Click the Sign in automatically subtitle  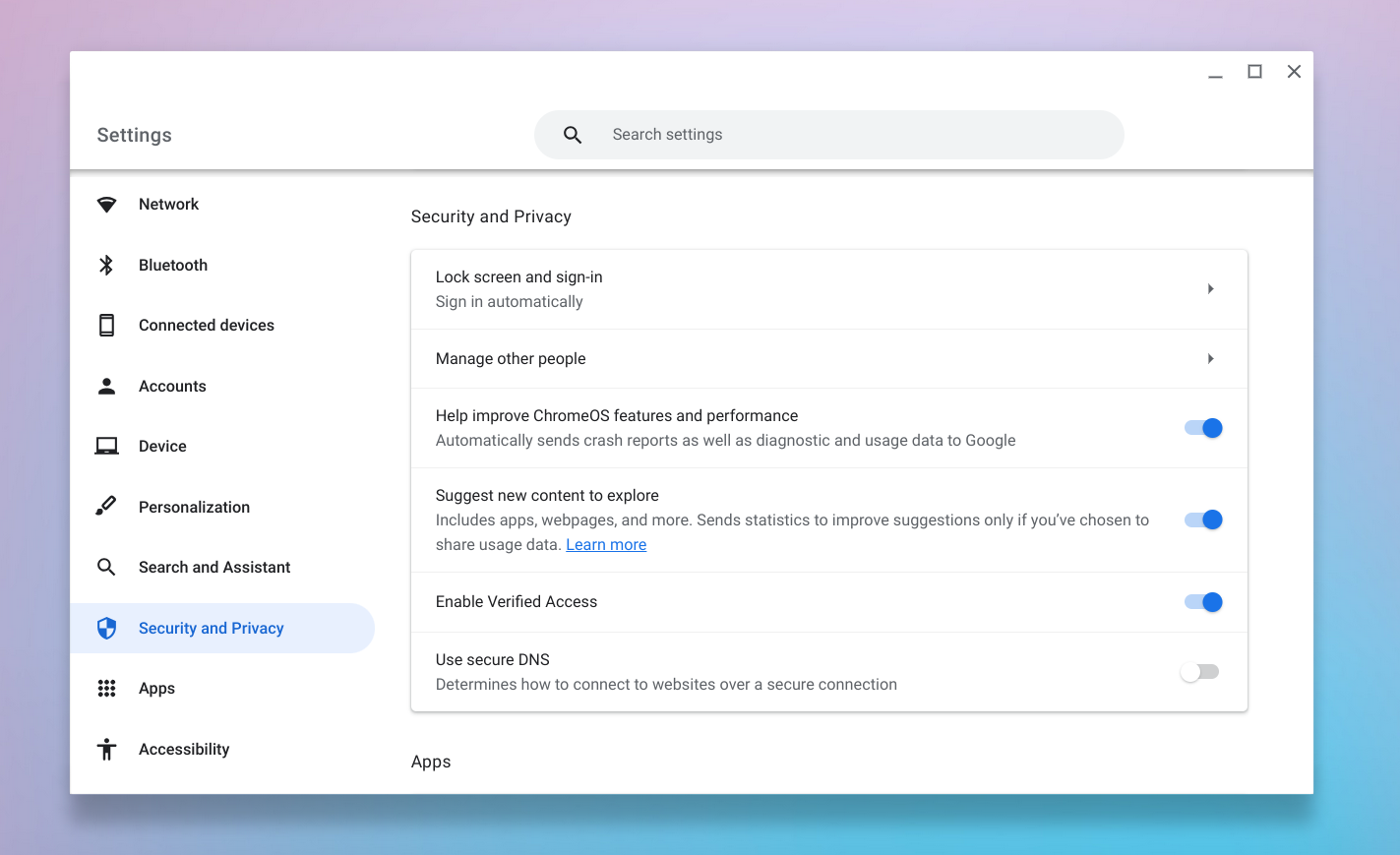(x=510, y=302)
